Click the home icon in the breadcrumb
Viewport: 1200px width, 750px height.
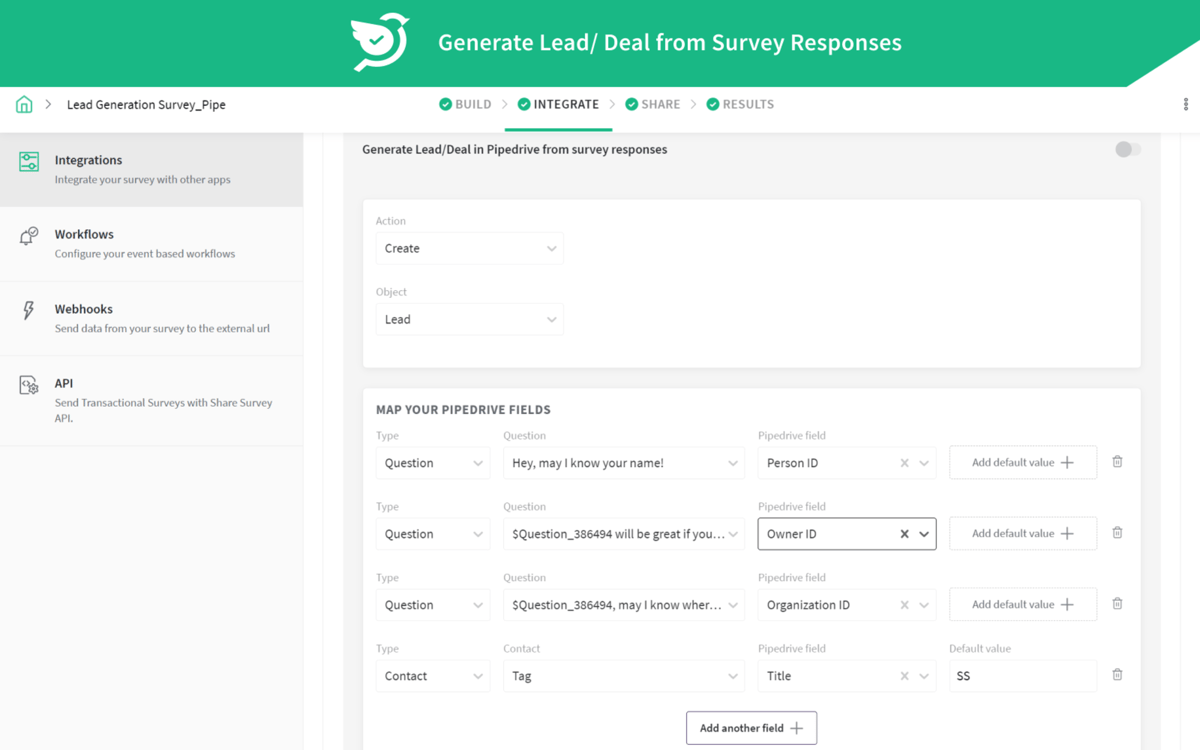pos(24,104)
